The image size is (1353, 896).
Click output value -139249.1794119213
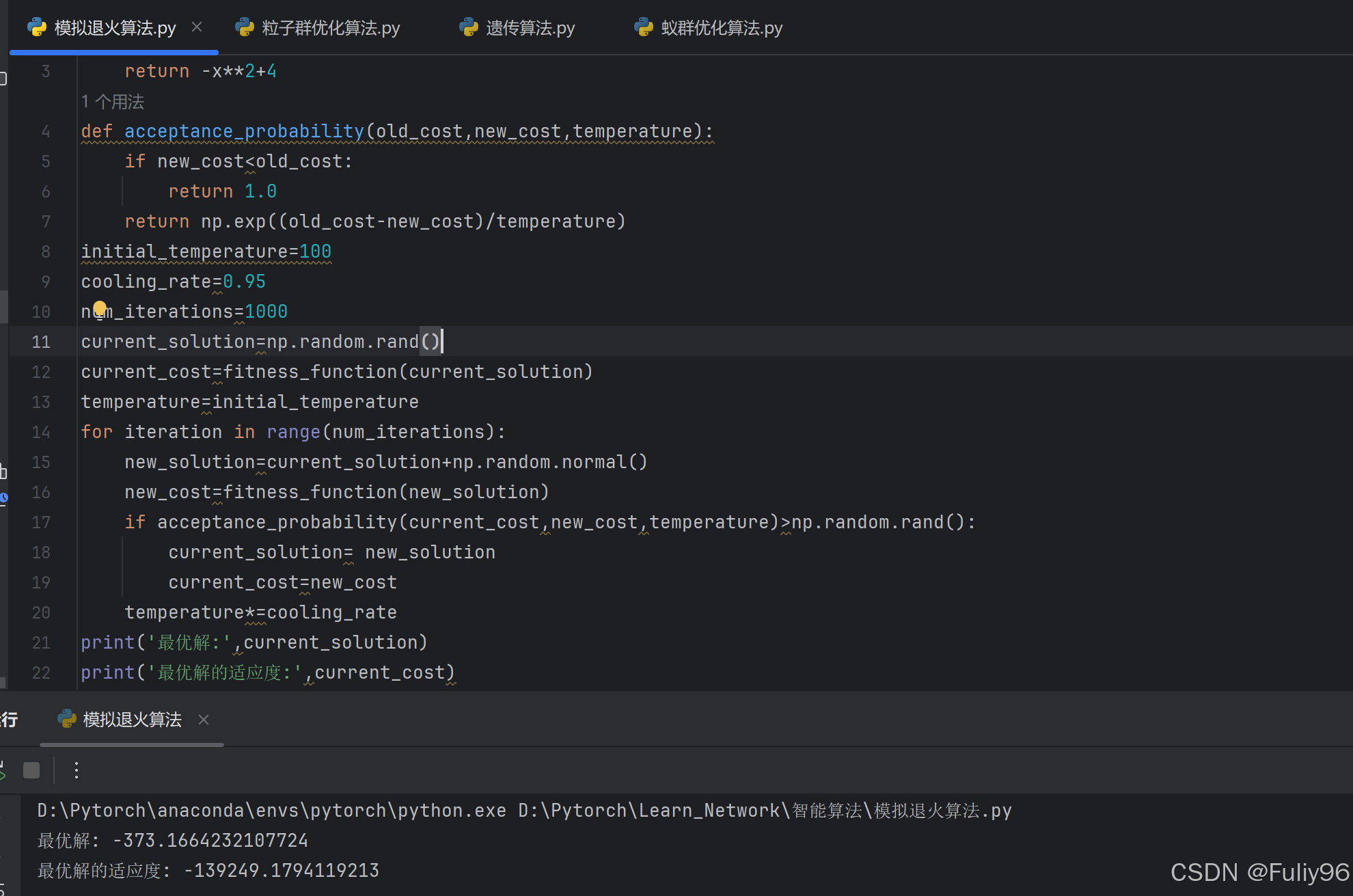pos(282,871)
